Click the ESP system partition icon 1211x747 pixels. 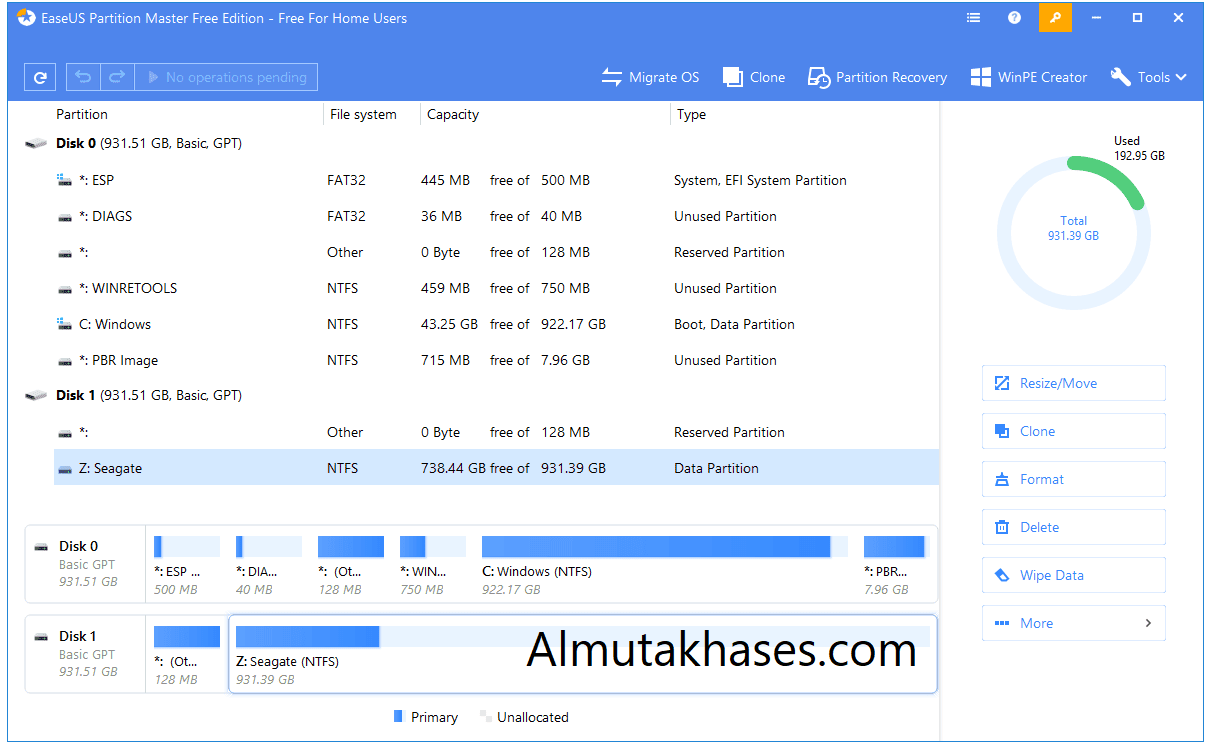click(x=64, y=180)
